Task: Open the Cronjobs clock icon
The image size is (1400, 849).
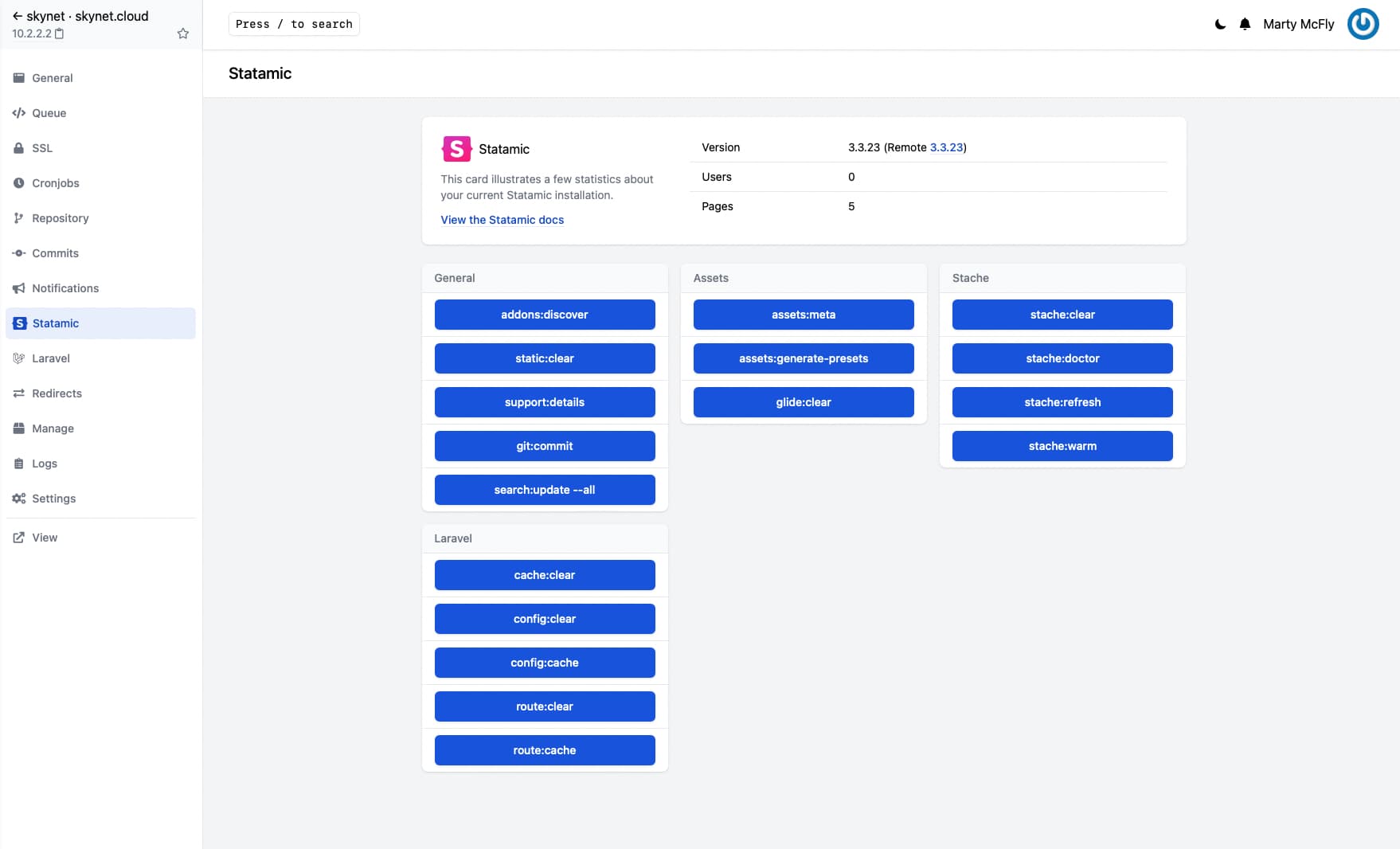Action: [x=19, y=183]
